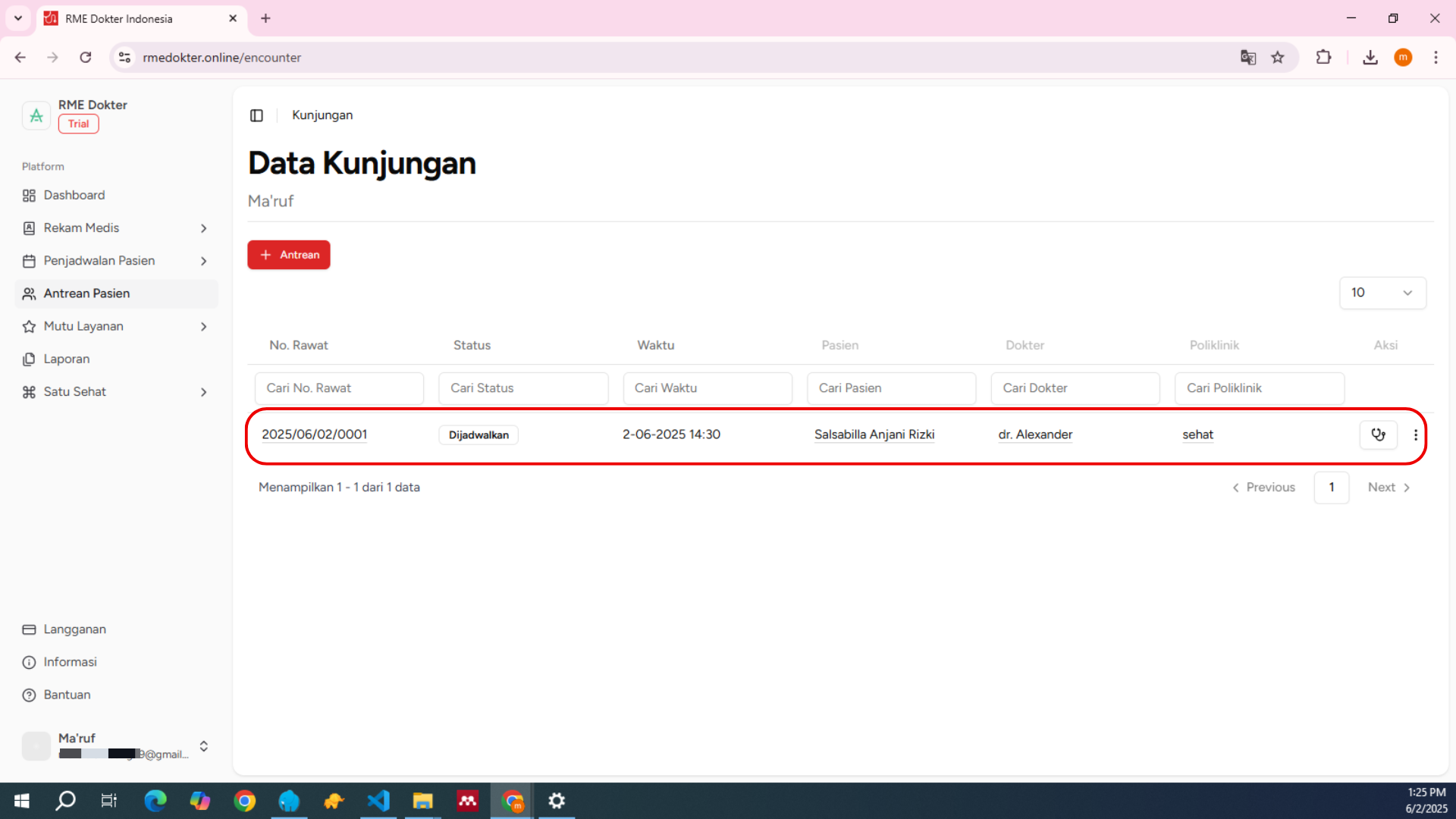
Task: Open the rows-per-page dropdown showing 10
Action: point(1382,293)
